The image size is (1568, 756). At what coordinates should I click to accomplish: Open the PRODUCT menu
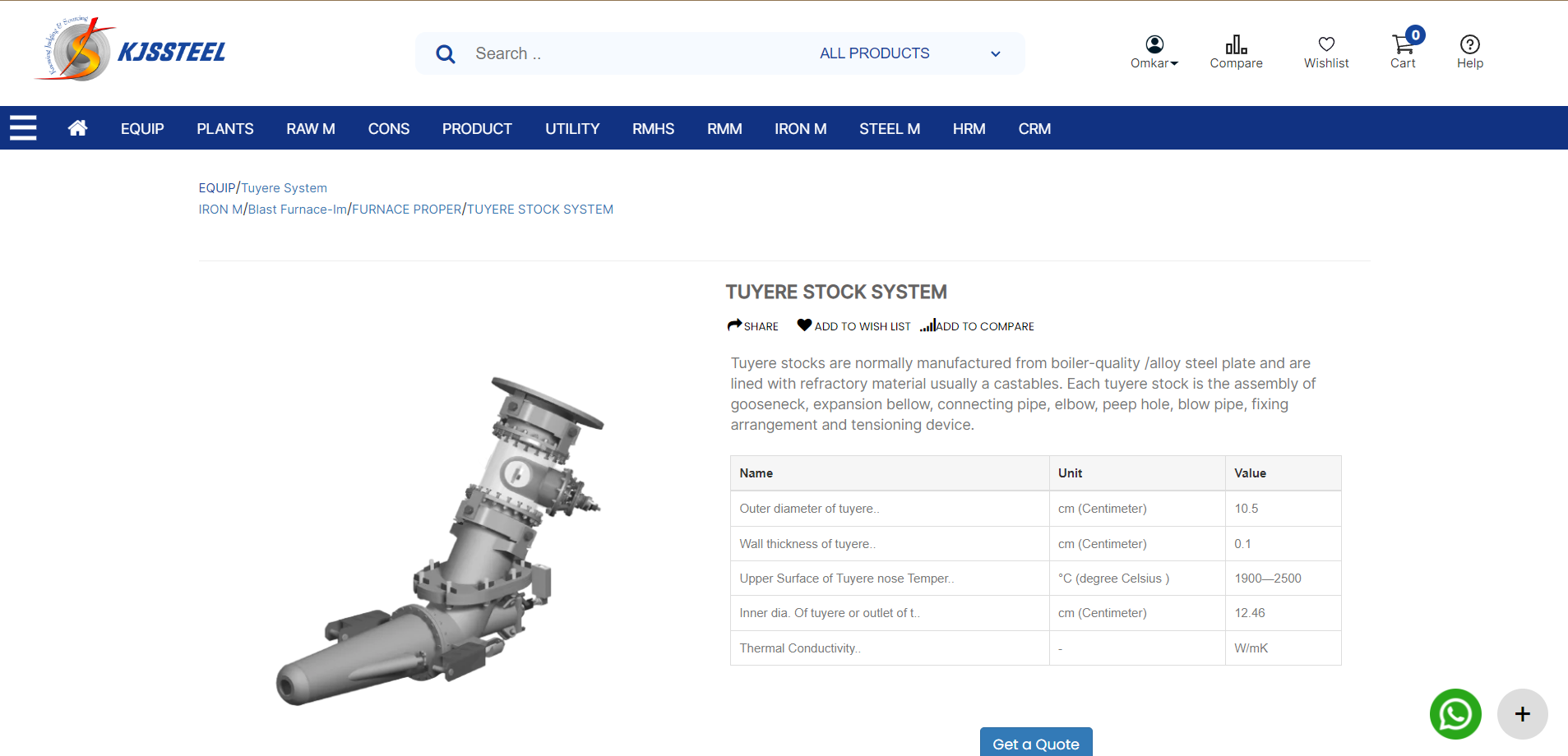[477, 129]
